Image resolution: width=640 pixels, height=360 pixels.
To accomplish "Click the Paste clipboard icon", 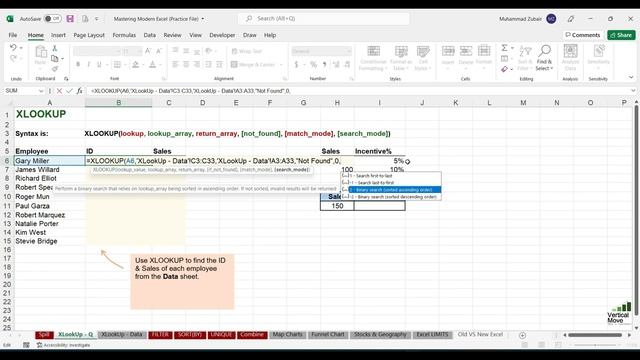I will tap(40, 52).
